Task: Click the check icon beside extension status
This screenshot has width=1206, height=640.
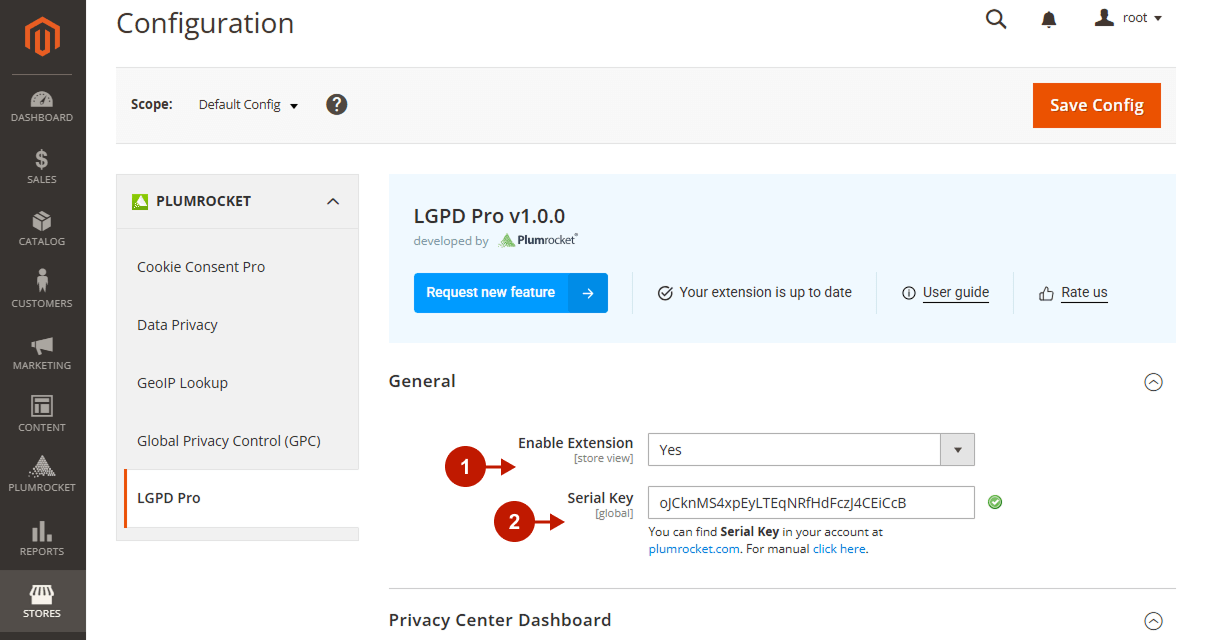Action: click(x=665, y=293)
